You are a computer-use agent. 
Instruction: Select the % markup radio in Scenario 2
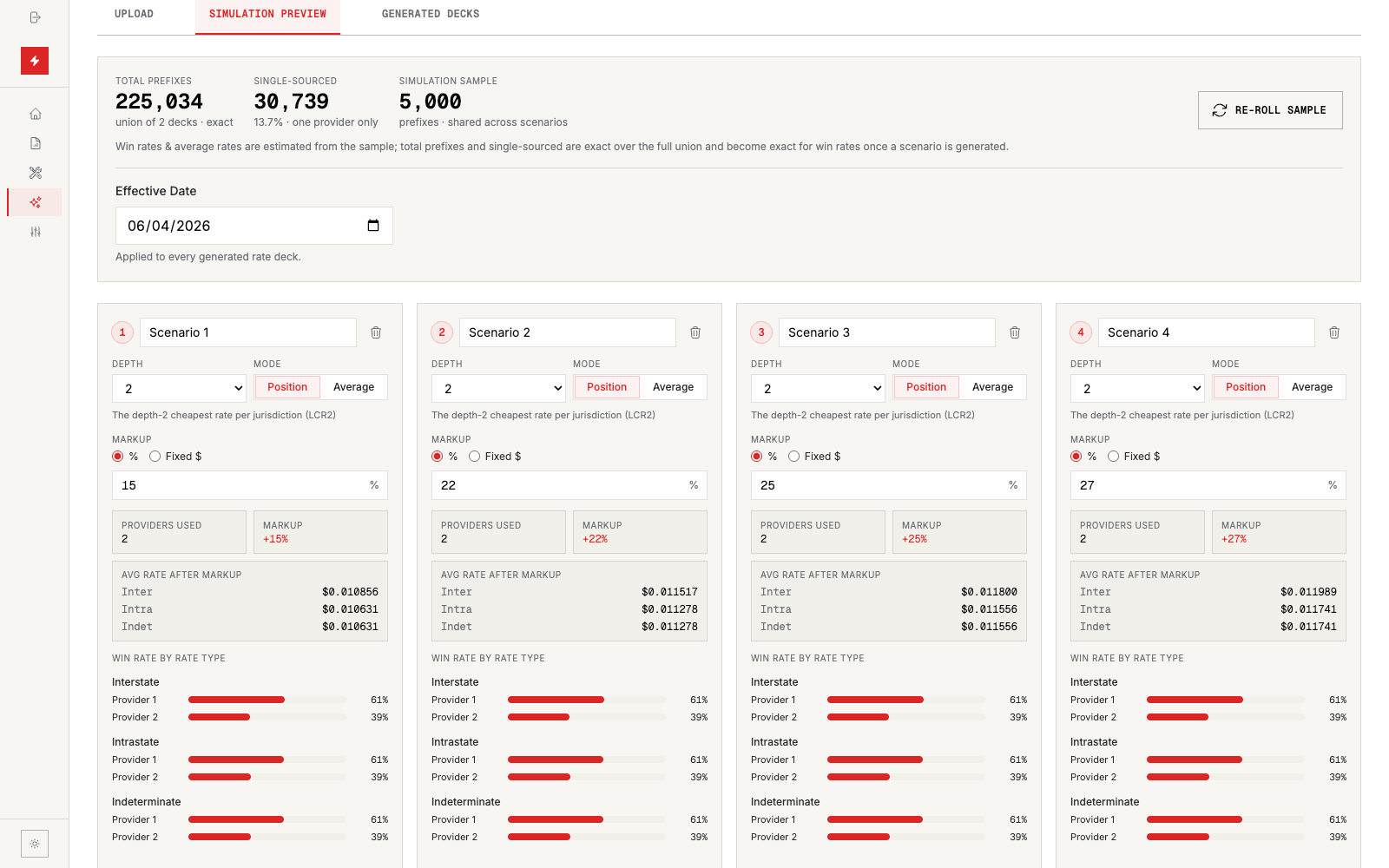click(x=438, y=457)
